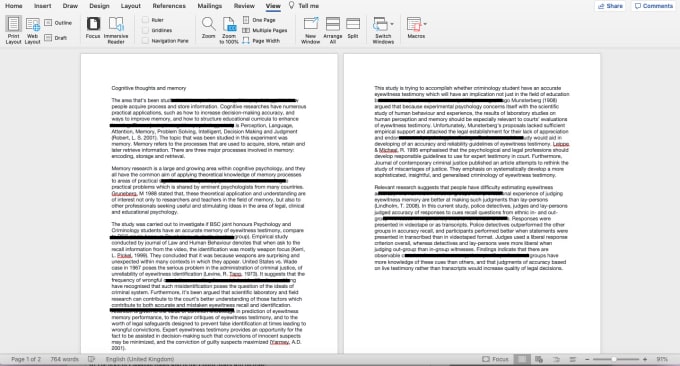Enable the Ruler checkbox
680x366 pixels.
tap(145, 20)
